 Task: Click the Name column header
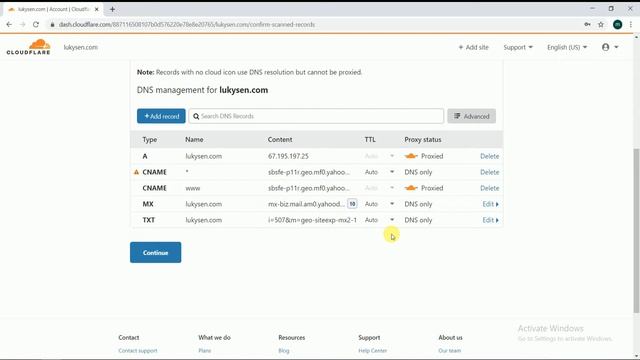(x=194, y=140)
